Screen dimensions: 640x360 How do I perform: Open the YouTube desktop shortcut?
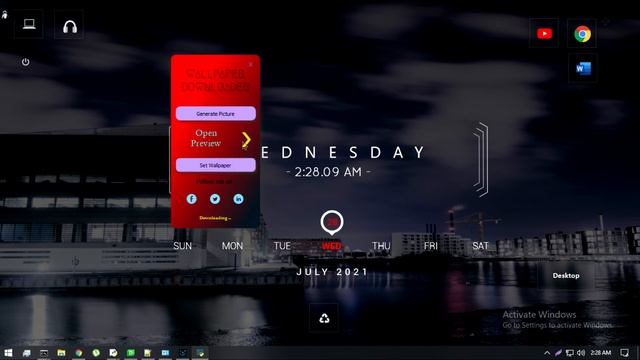[544, 33]
